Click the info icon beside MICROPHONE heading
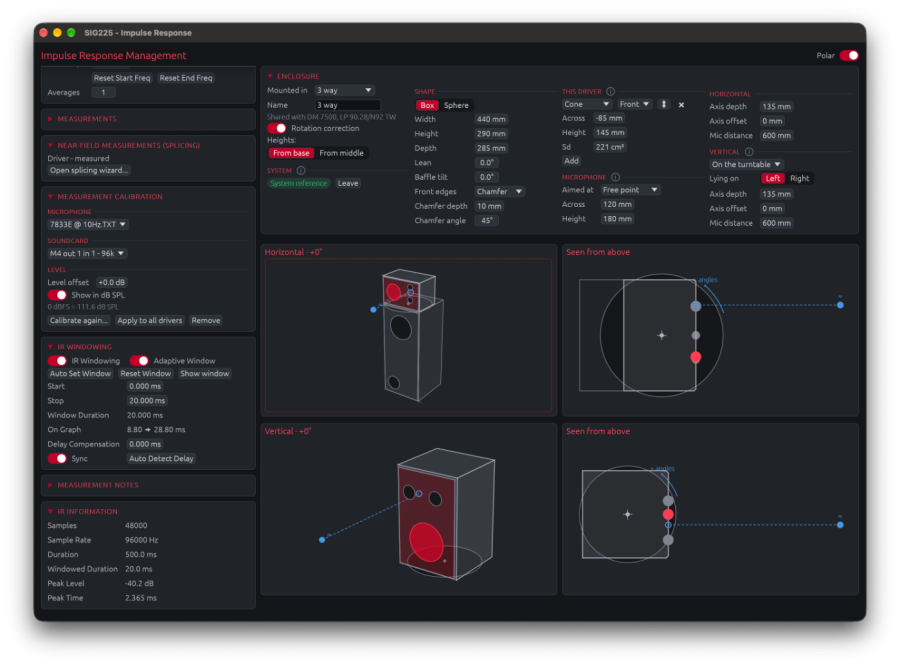900x666 pixels. pos(615,177)
